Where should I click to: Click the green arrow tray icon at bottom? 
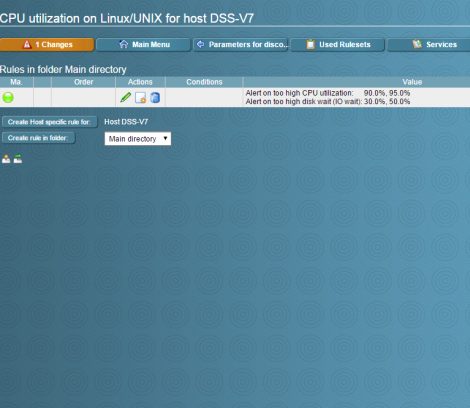pos(18,159)
